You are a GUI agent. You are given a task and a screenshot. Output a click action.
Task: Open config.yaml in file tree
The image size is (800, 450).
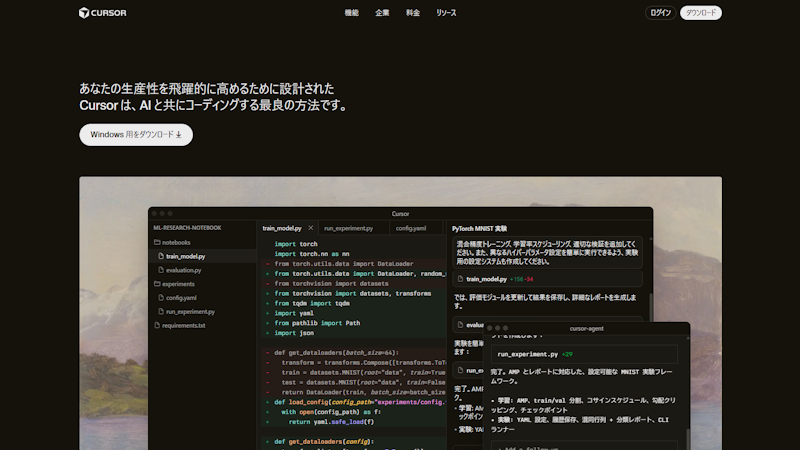(181, 297)
